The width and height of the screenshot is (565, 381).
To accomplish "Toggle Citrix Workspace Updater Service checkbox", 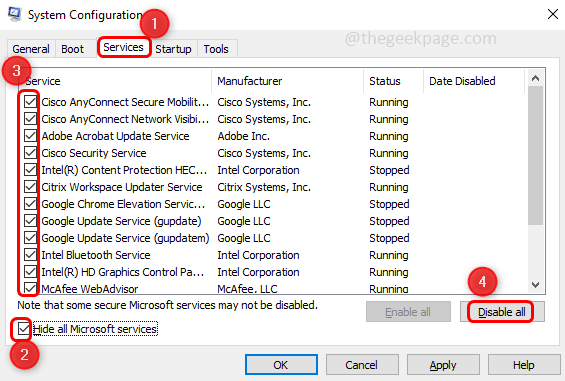I will (30, 187).
